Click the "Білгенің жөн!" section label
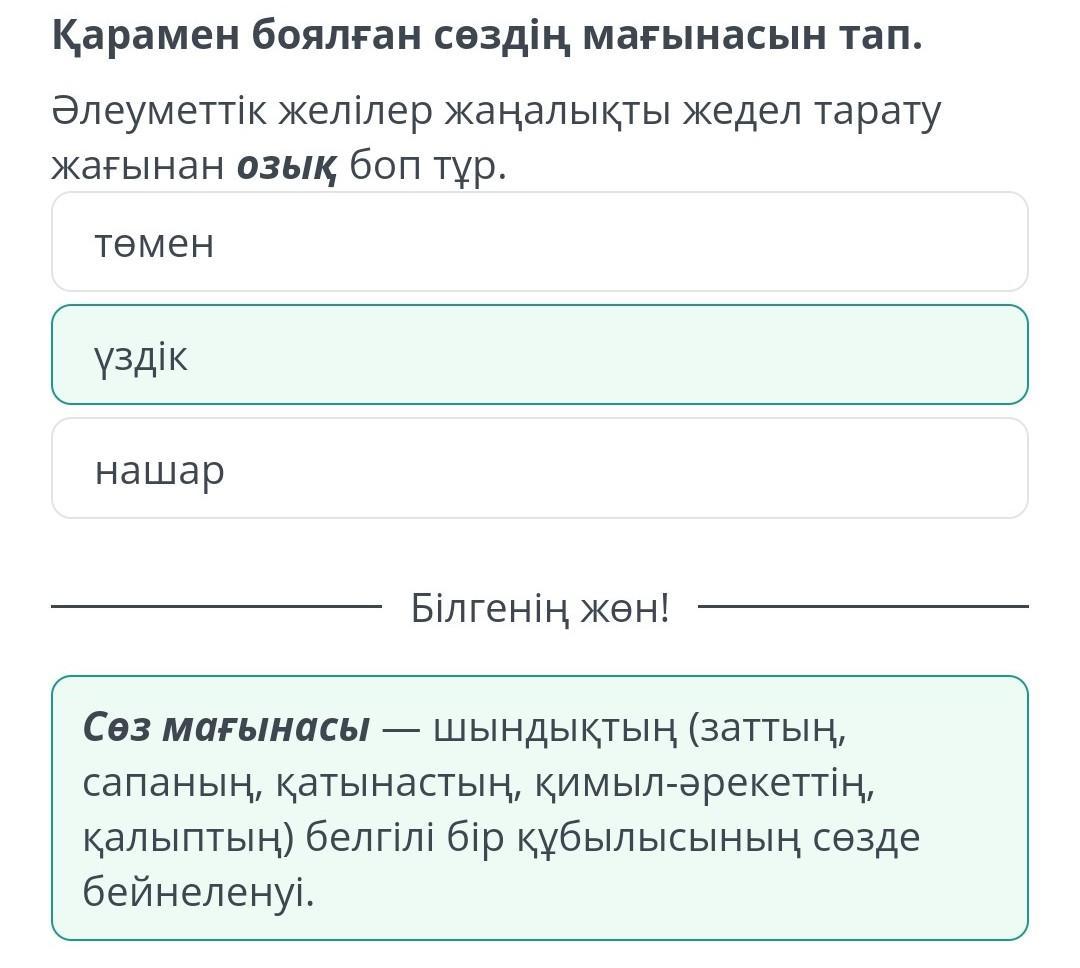The image size is (1080, 968). (x=540, y=606)
